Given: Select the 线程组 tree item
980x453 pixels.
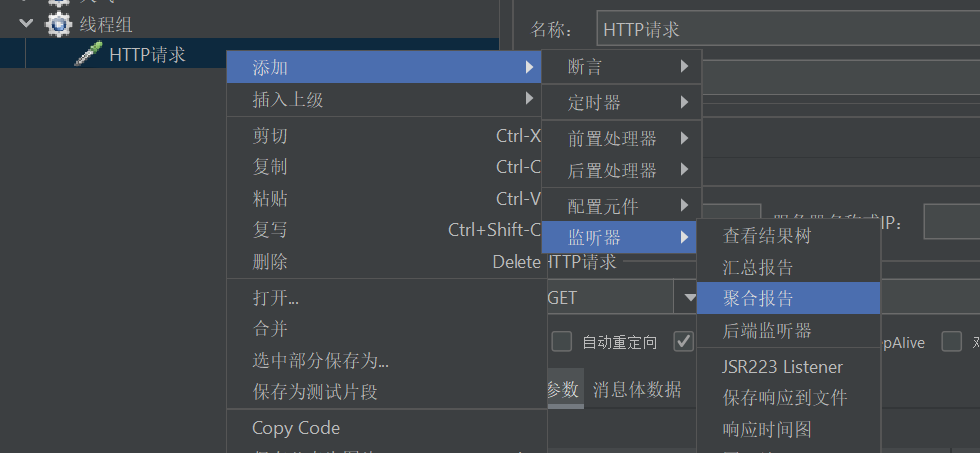Looking at the screenshot, I should tap(106, 24).
